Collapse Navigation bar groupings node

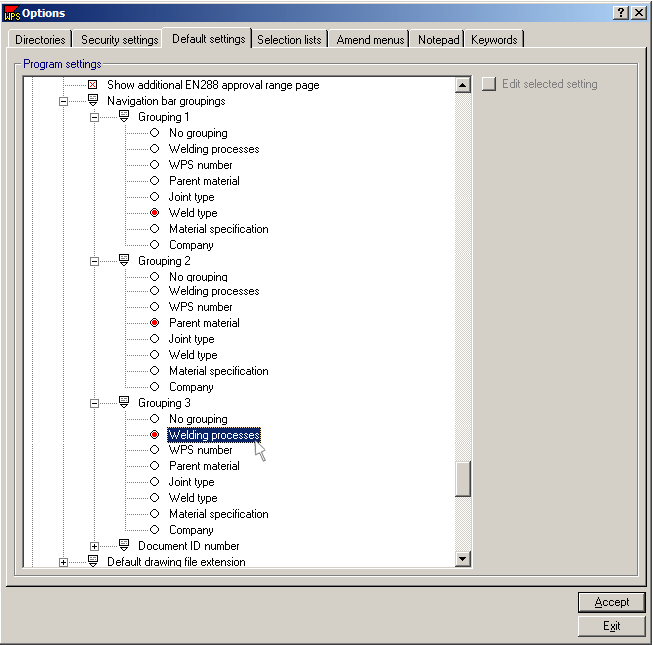pos(64,101)
